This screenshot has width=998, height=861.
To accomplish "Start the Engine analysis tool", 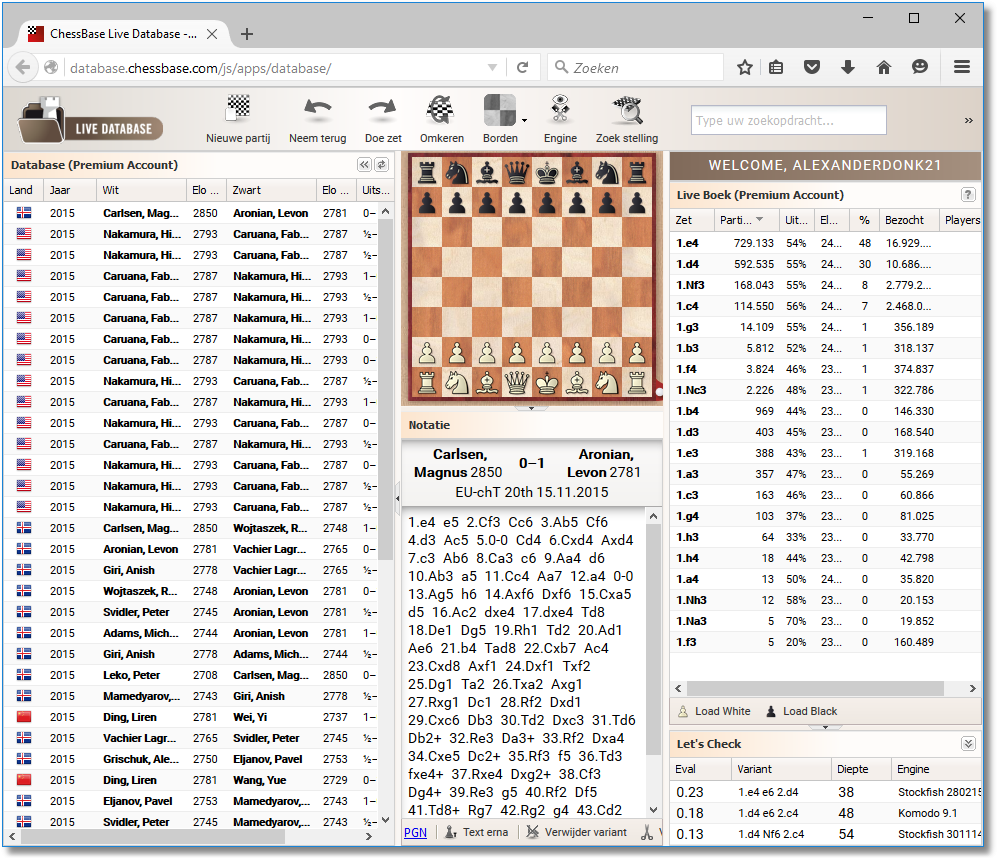I will pos(560,118).
